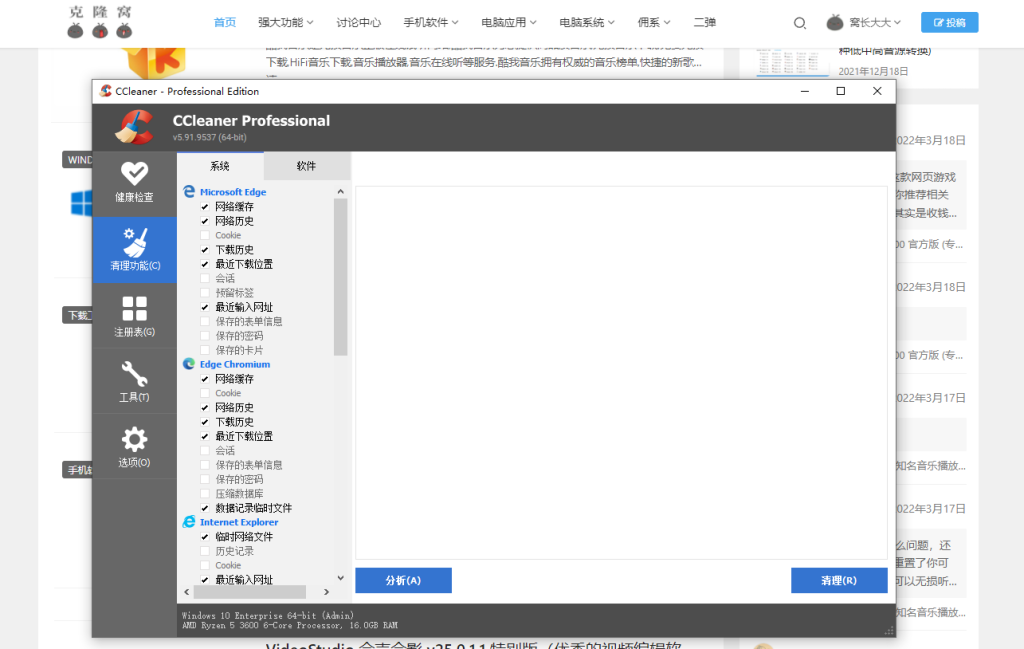
Task: Click the search icon on the website
Action: (x=799, y=23)
